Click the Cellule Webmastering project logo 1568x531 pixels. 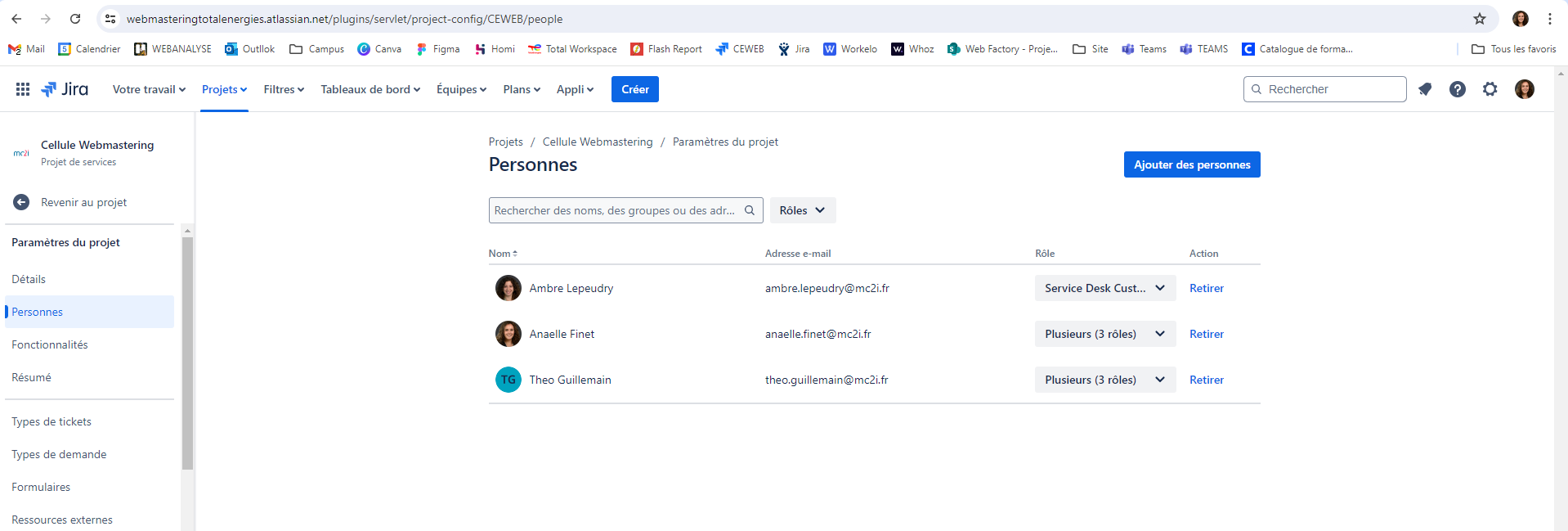(21, 153)
